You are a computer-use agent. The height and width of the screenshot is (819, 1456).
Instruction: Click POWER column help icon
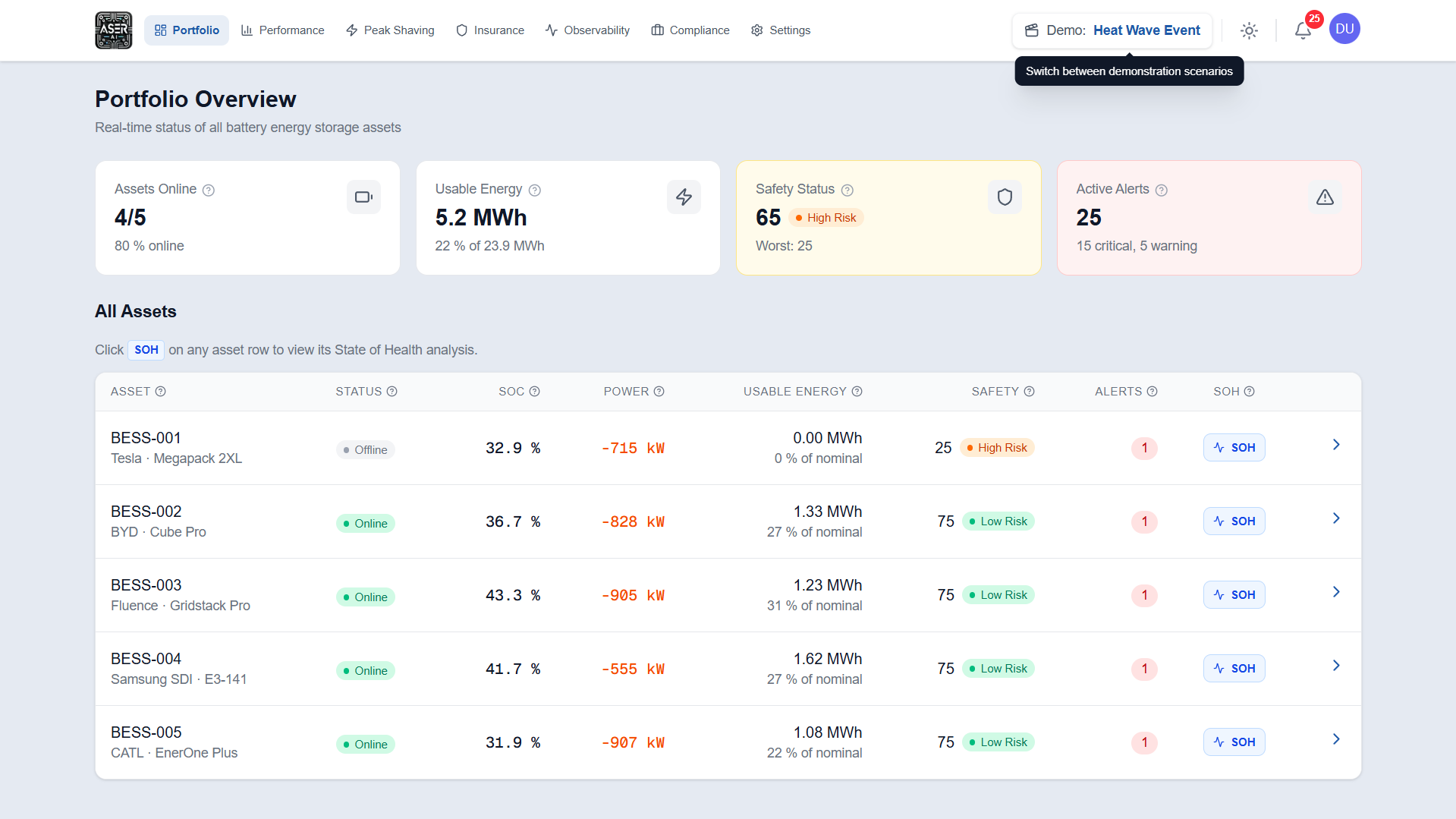659,392
